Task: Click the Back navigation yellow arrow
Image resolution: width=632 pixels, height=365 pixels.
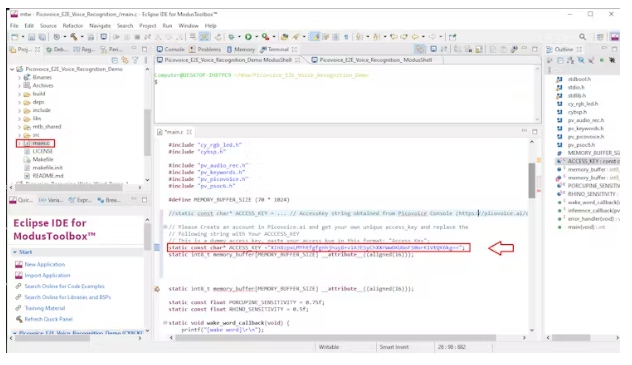Action: click(415, 37)
